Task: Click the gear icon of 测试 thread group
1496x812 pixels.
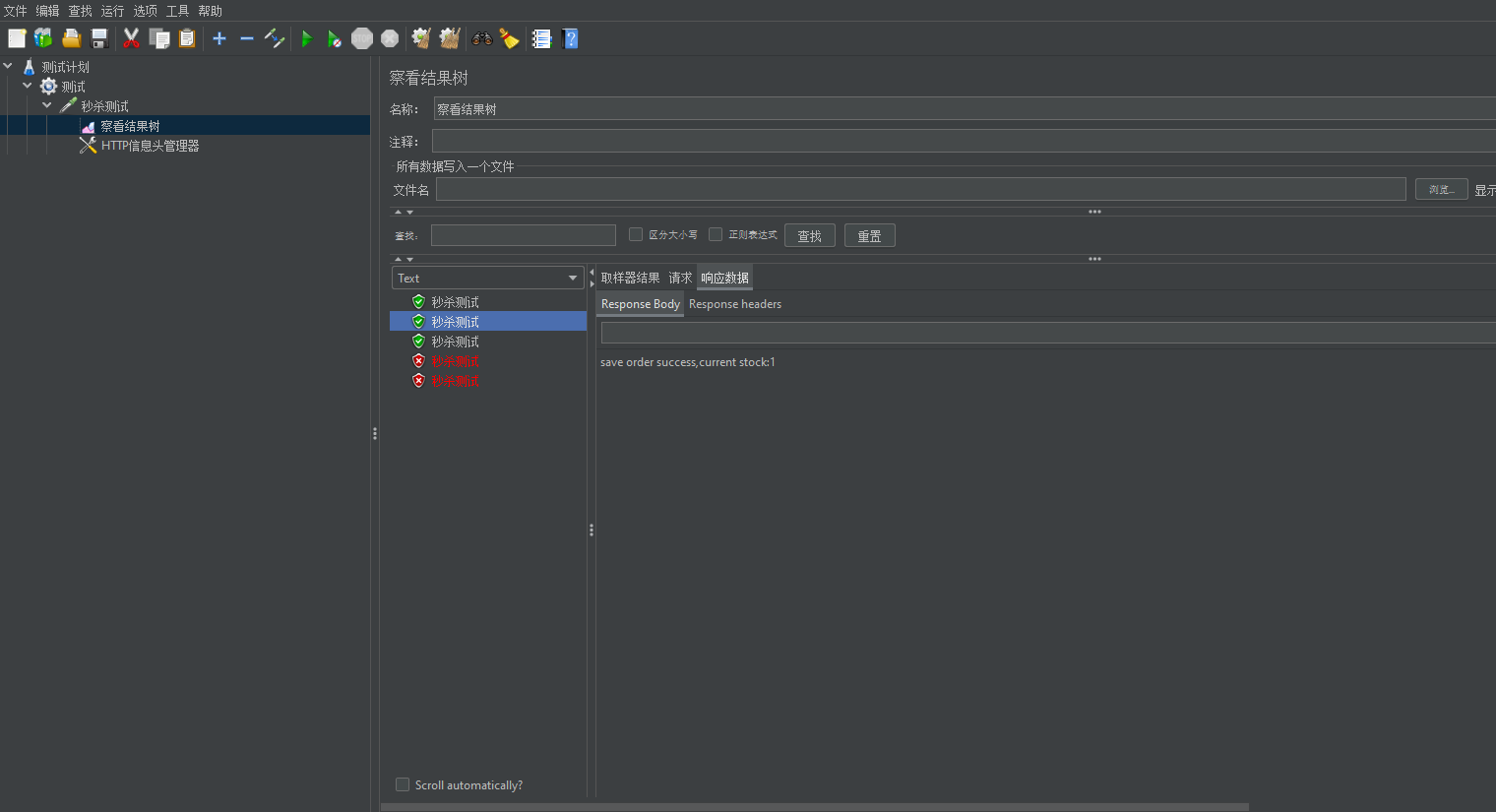Action: click(48, 87)
